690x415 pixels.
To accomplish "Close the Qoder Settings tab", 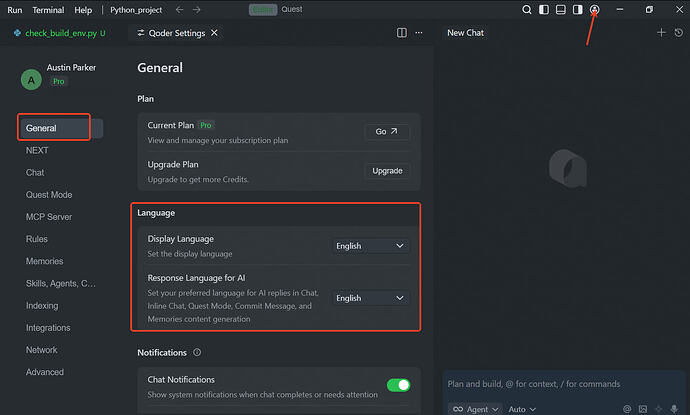I will pos(214,33).
